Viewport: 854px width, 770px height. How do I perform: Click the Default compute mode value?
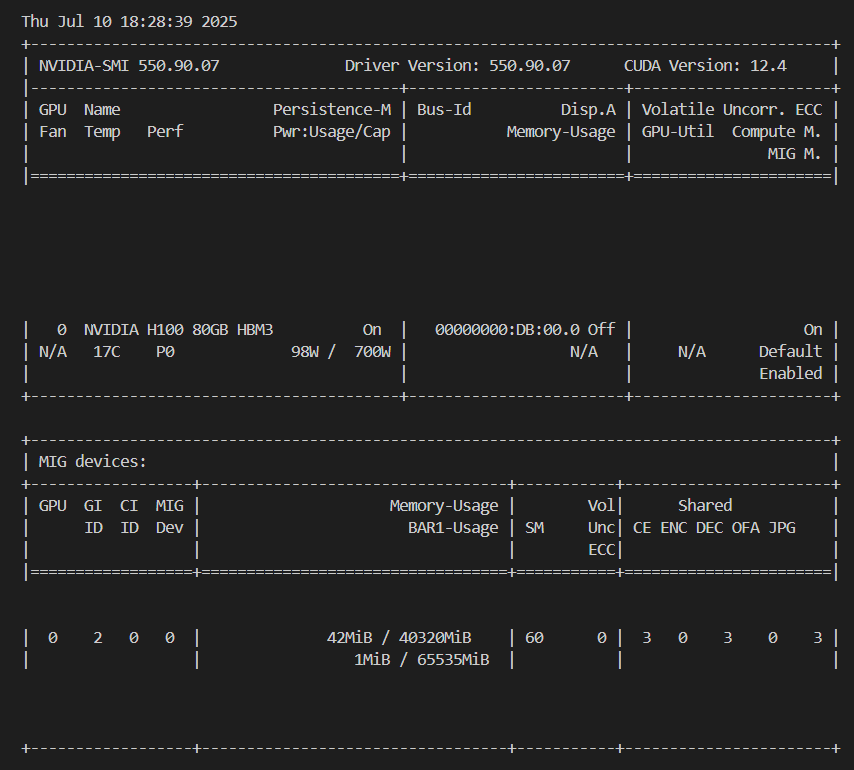pyautogui.click(x=790, y=352)
